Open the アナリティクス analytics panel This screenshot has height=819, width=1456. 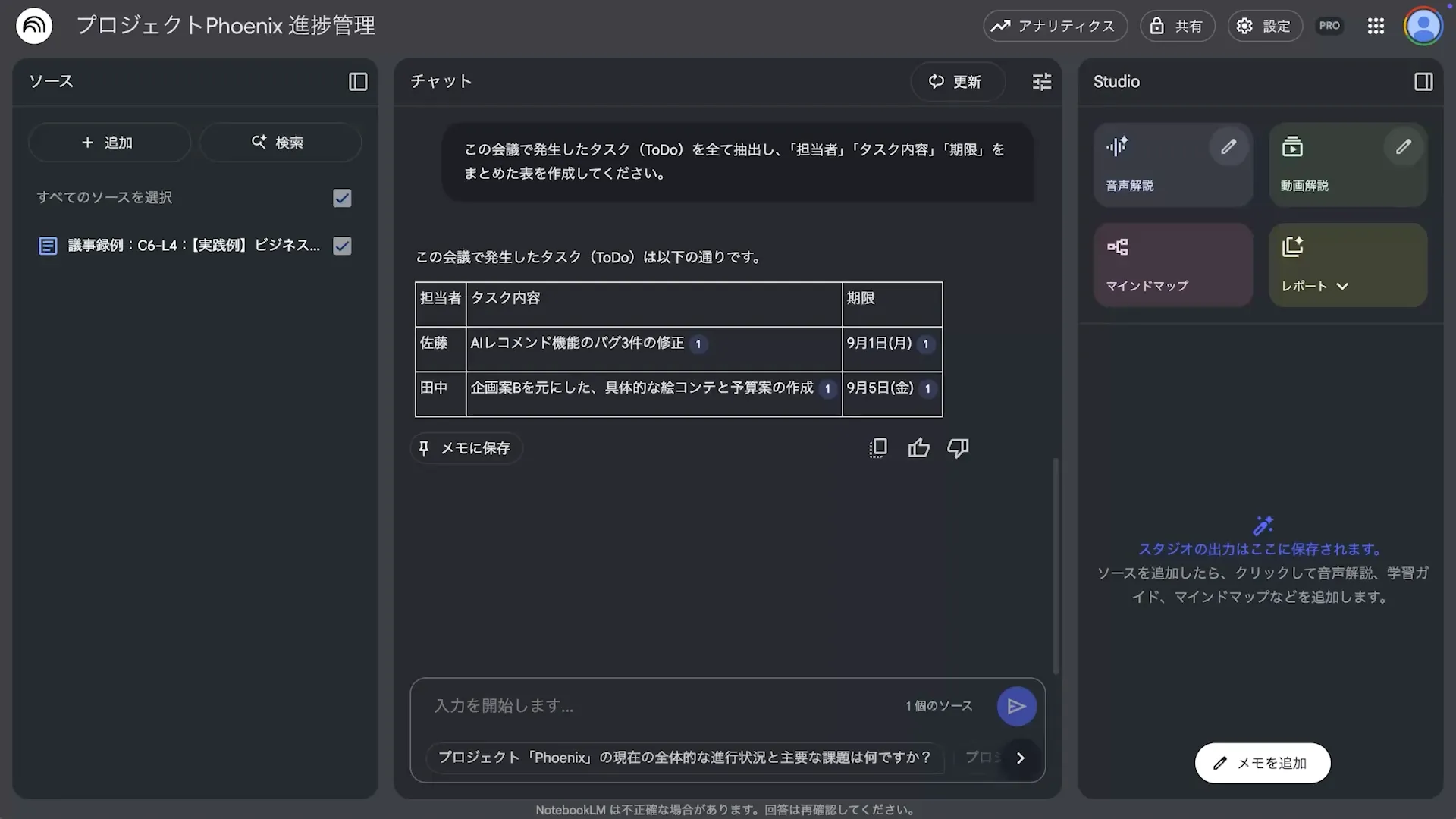1054,25
